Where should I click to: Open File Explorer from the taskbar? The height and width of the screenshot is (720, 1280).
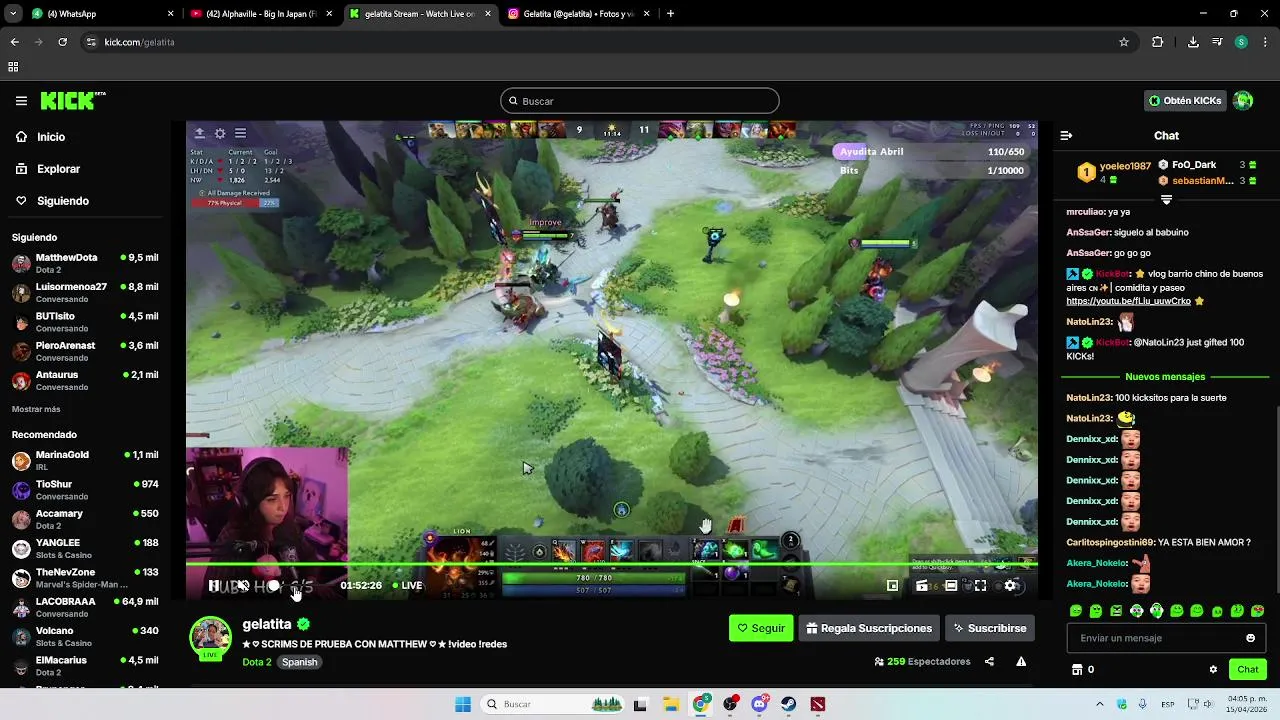(671, 704)
